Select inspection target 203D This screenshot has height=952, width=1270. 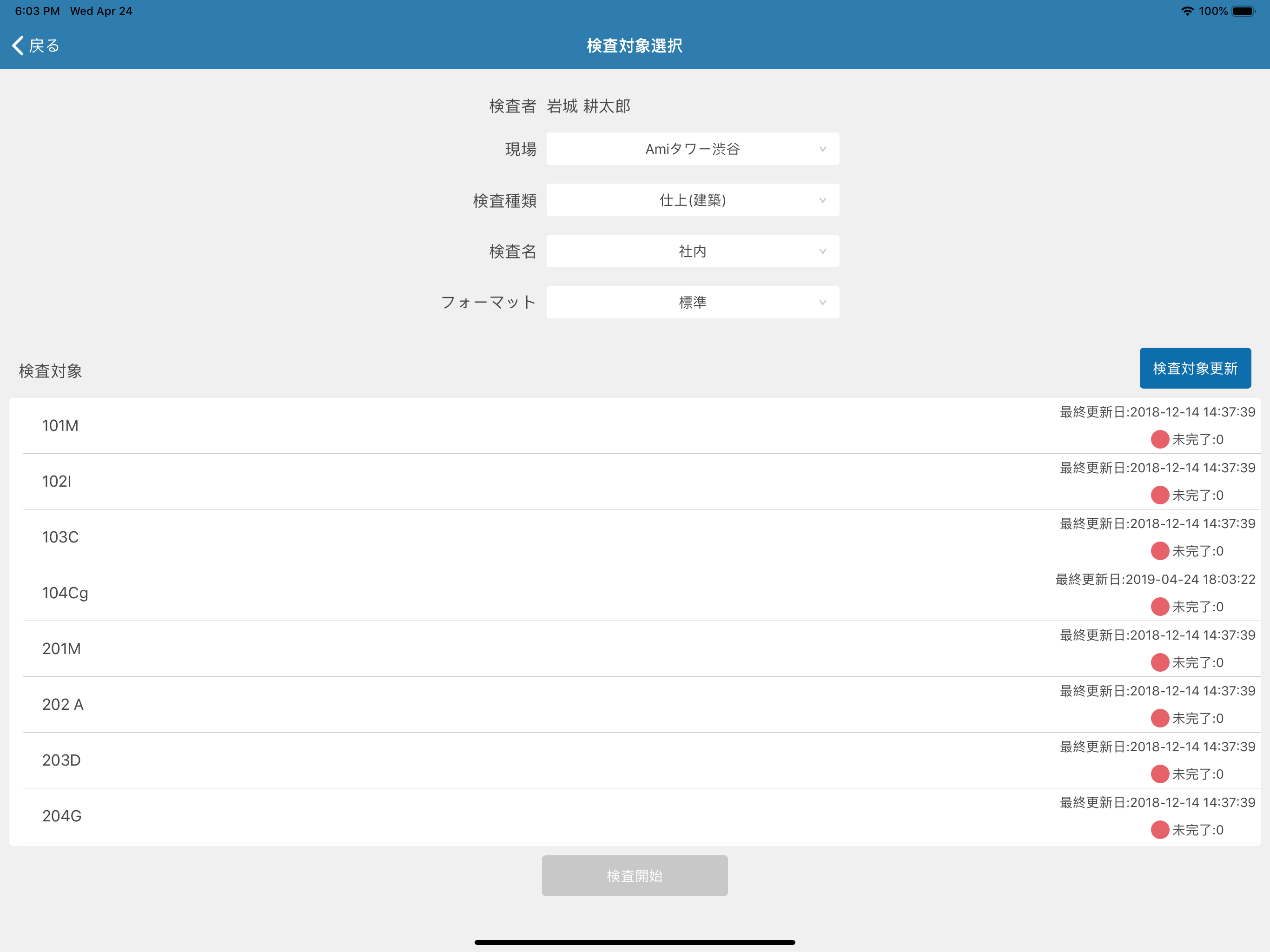pyautogui.click(x=635, y=760)
